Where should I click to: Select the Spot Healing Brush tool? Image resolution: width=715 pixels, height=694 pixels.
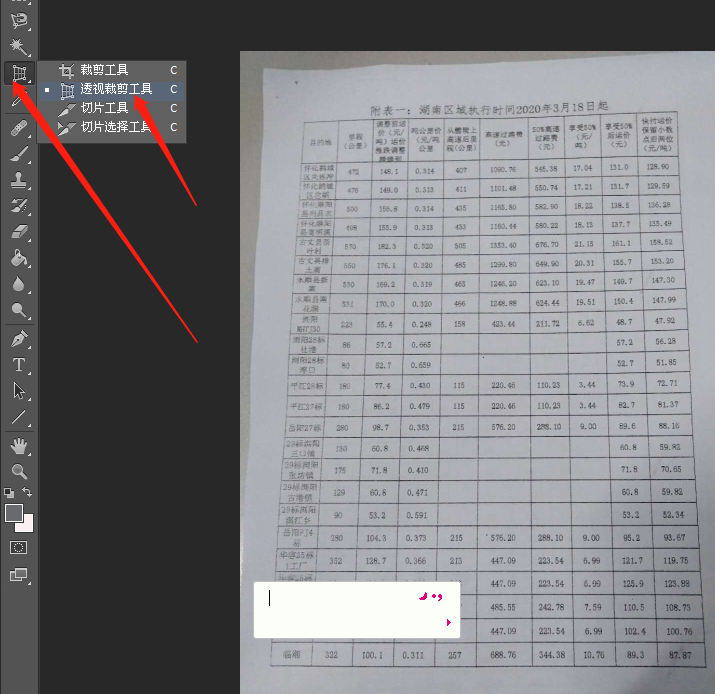19,128
